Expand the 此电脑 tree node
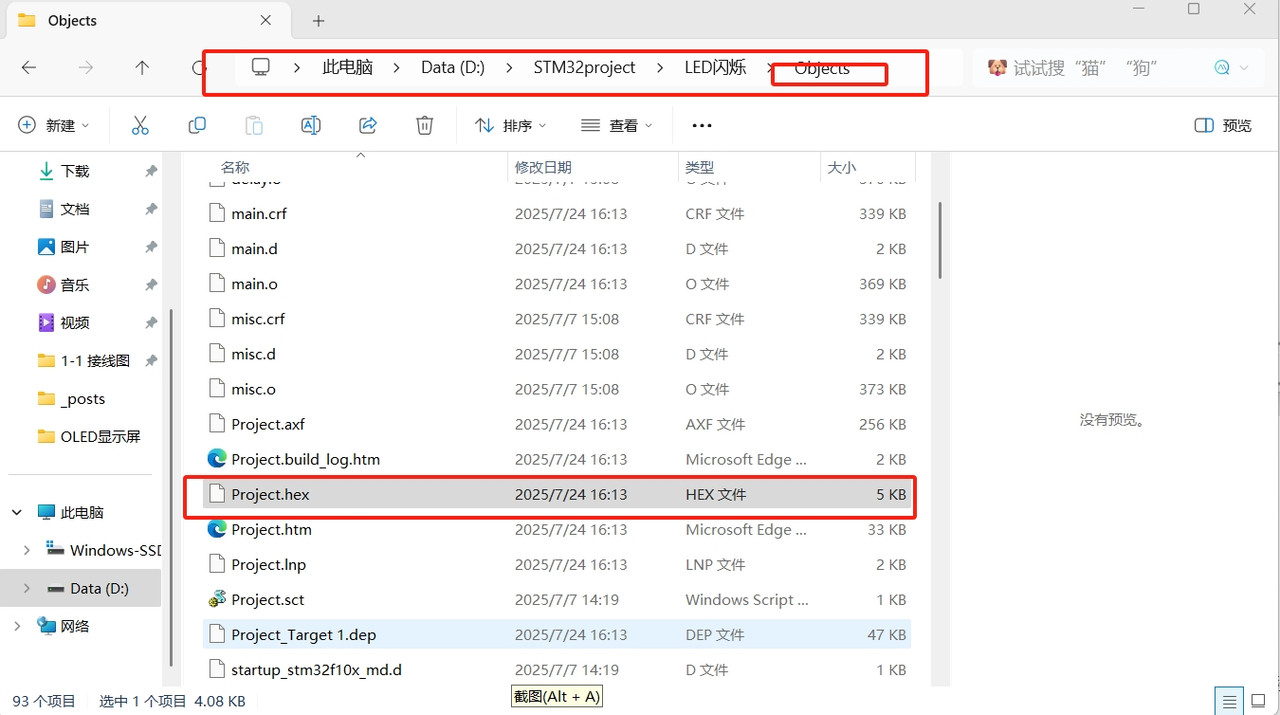 [x=17, y=512]
